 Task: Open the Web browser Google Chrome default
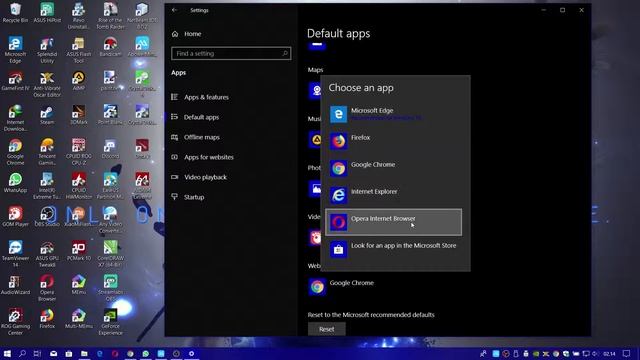tap(341, 287)
